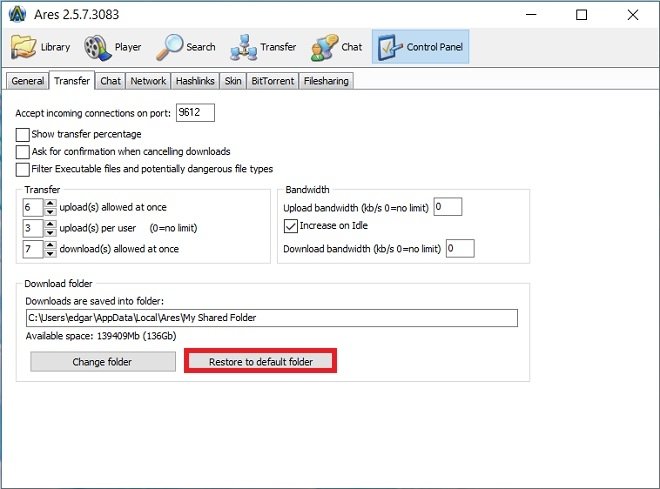This screenshot has width=660, height=489.
Task: Click the Download bandwidth field
Action: (x=460, y=248)
